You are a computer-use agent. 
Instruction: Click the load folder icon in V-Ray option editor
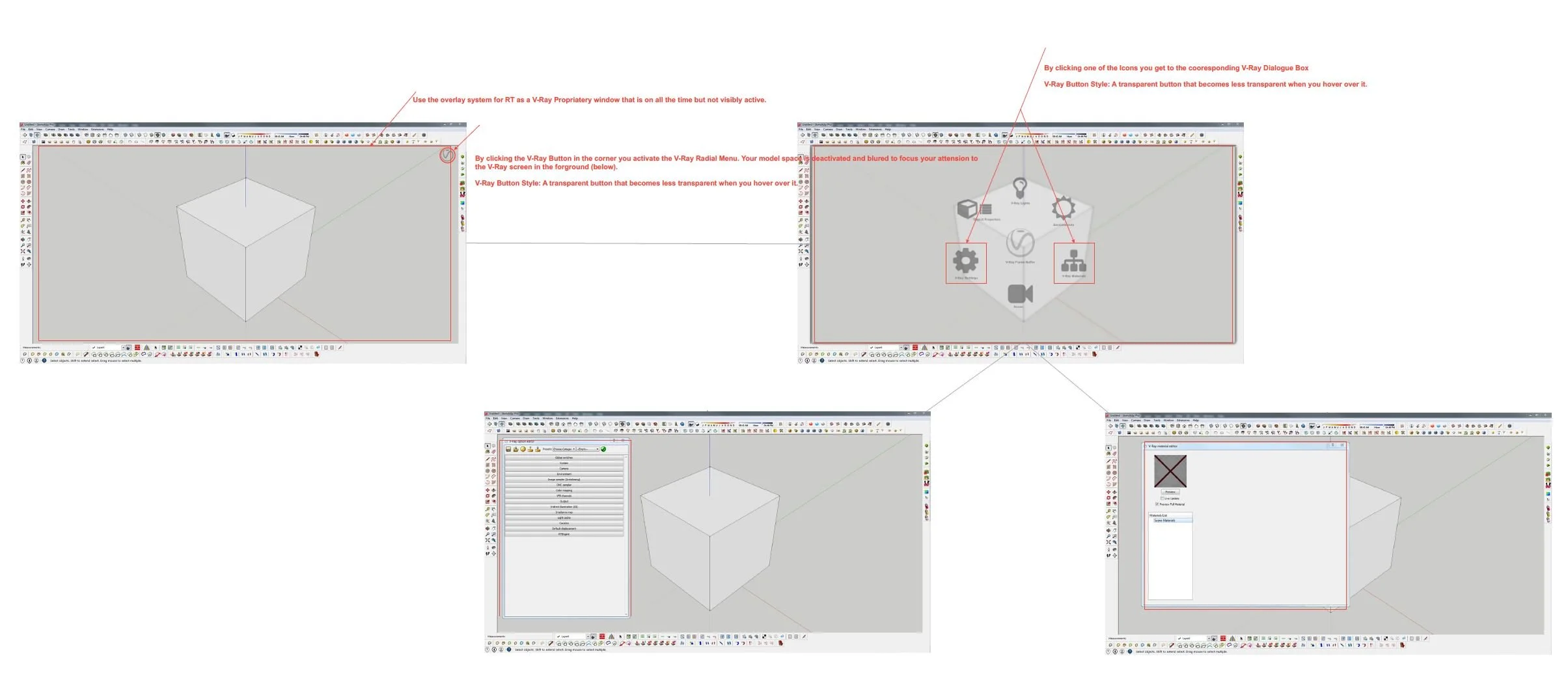516,449
